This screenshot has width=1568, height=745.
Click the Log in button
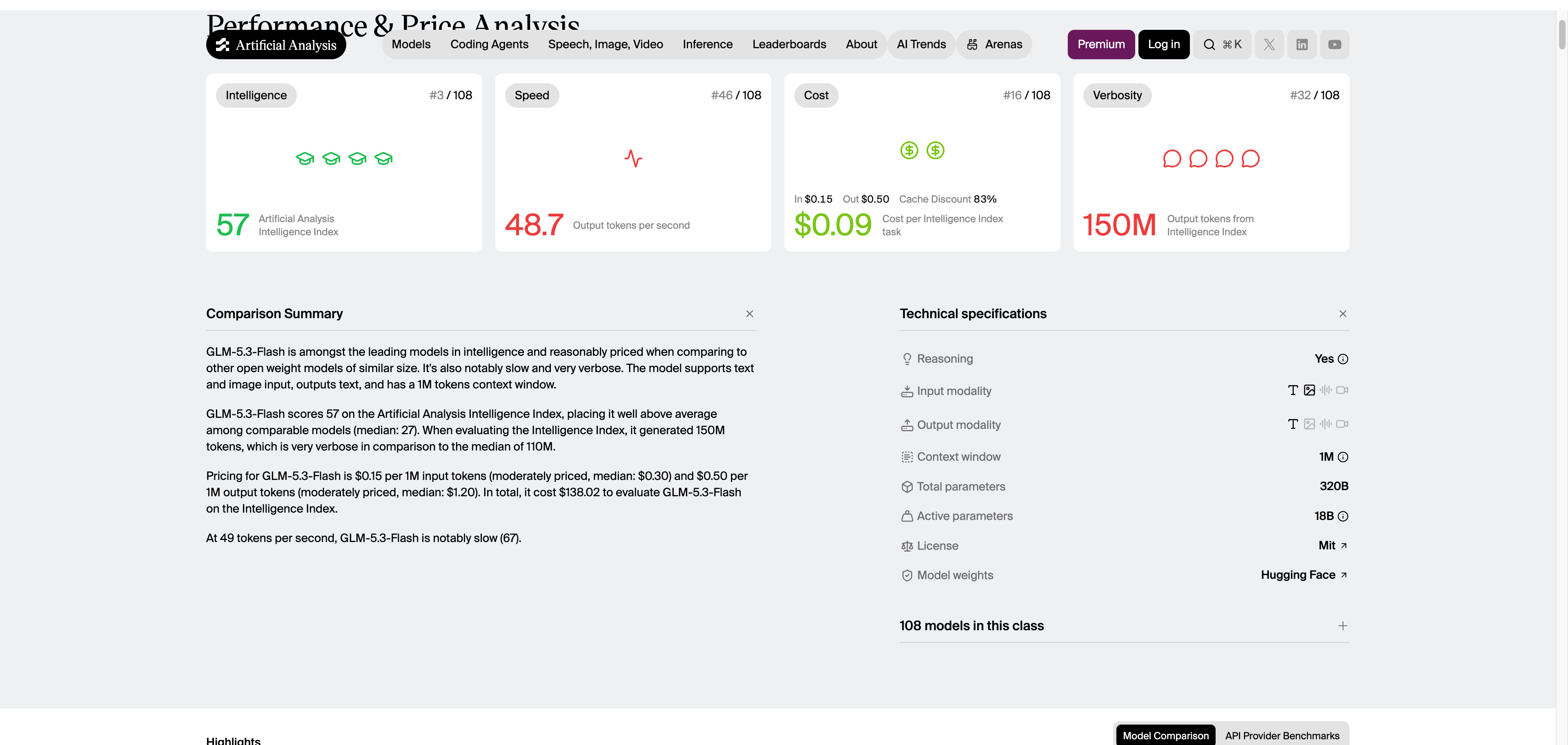(x=1164, y=45)
